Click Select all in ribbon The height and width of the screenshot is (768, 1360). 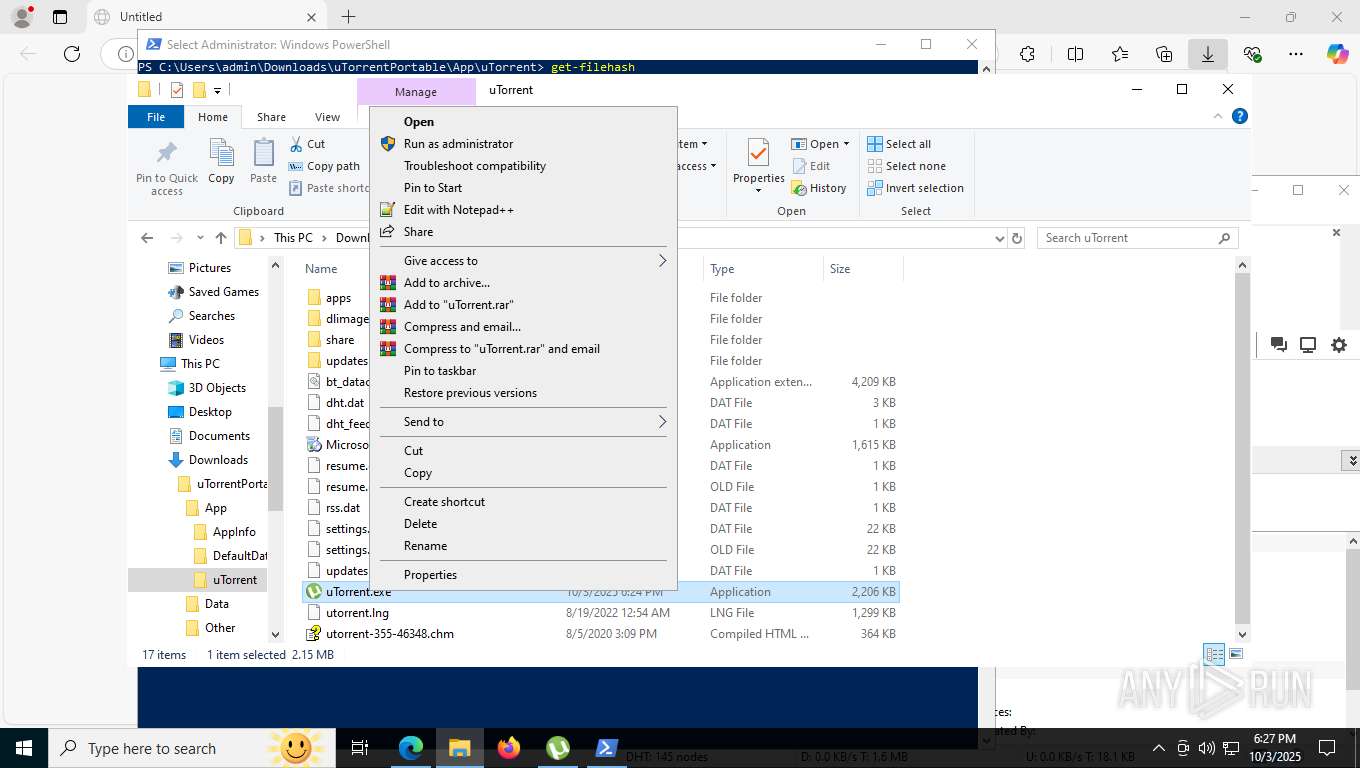click(x=899, y=144)
